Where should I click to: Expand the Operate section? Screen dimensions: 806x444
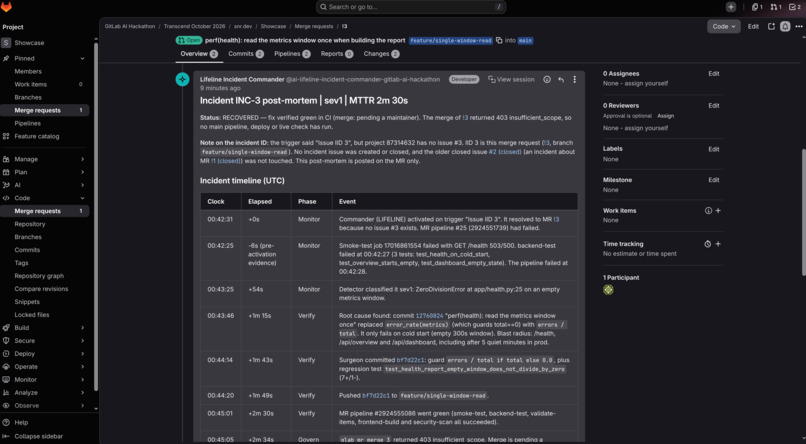[x=45, y=366]
